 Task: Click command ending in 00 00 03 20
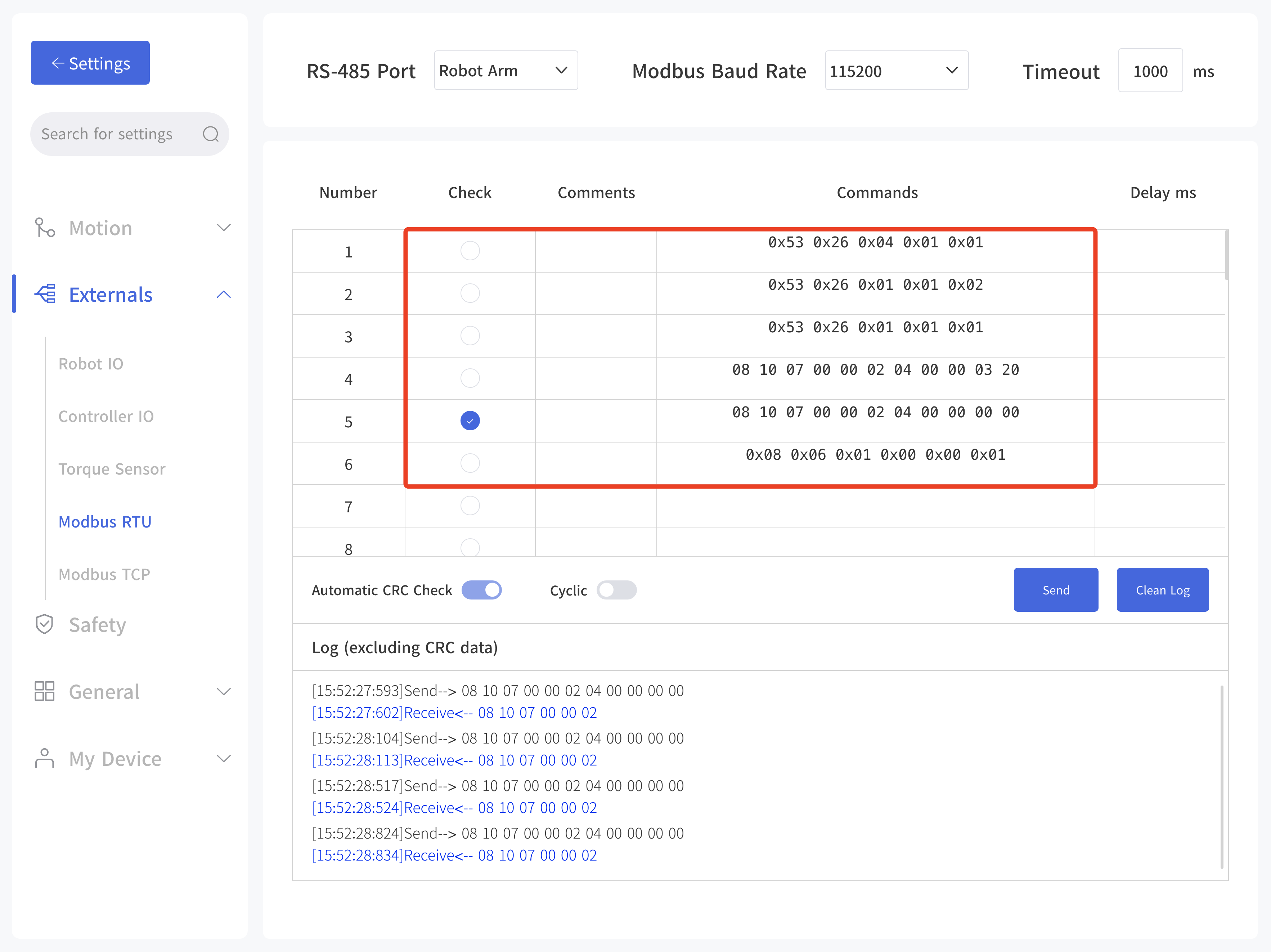pos(876,370)
